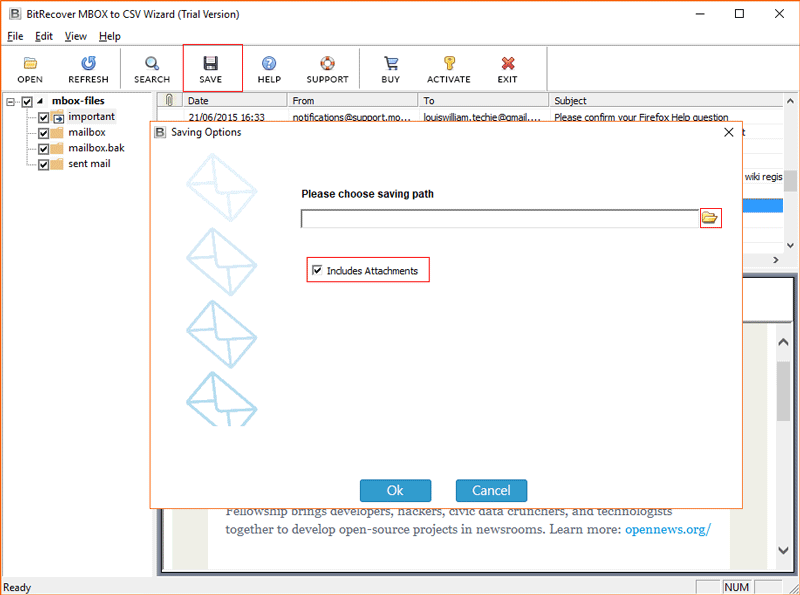Close the Saving Options dialog
This screenshot has width=800, height=595.
coord(729,132)
